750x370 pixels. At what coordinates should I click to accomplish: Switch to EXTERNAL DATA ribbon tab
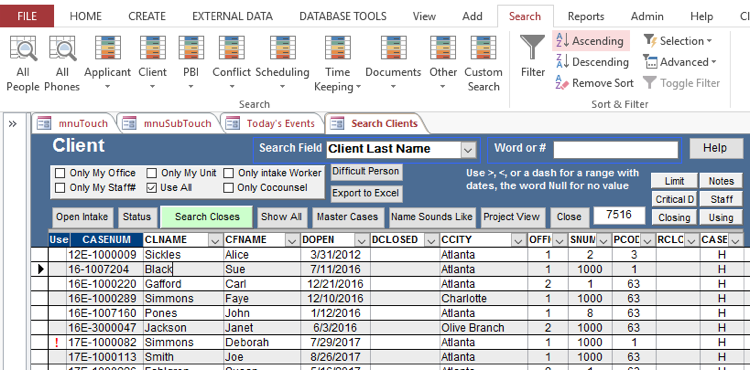(x=232, y=16)
